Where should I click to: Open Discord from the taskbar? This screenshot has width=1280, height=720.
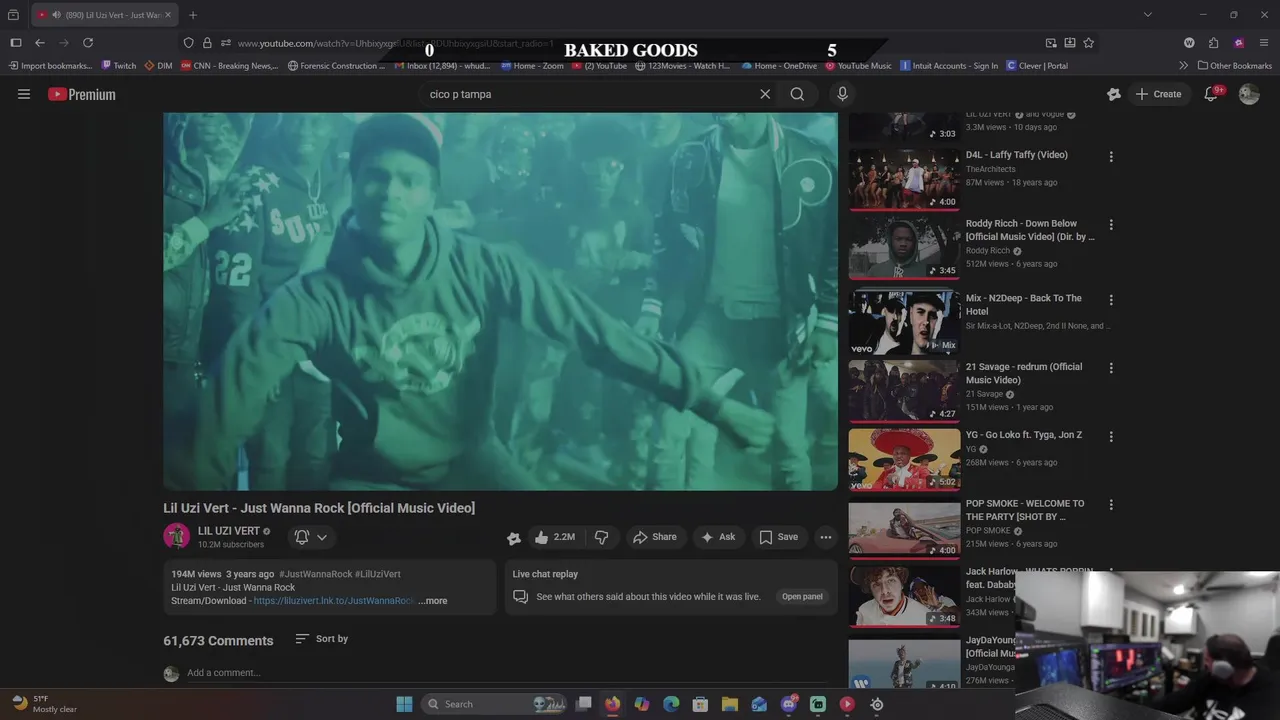789,704
